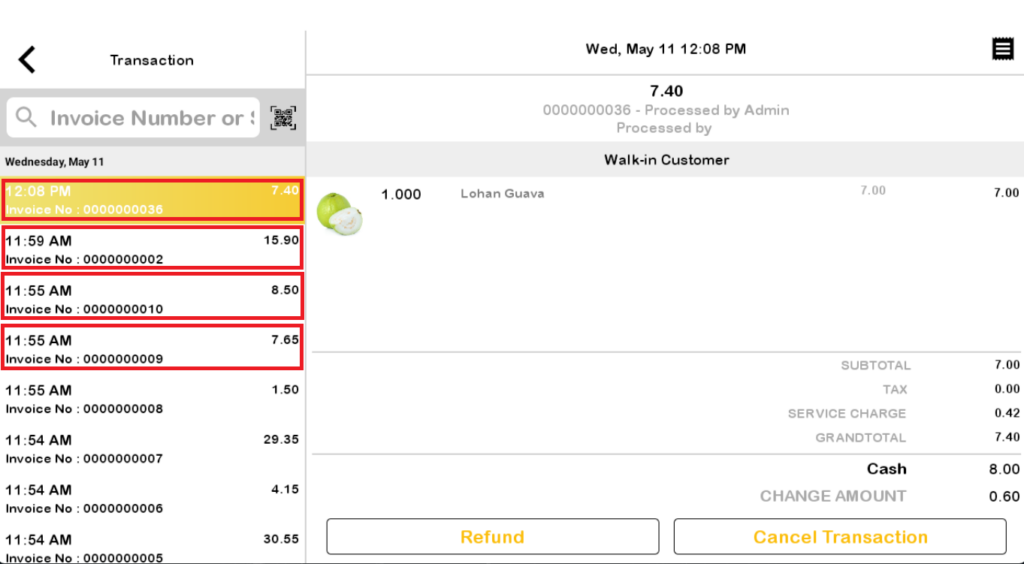
Task: Select invoice 0000000005 for 30.55
Action: [x=152, y=547]
